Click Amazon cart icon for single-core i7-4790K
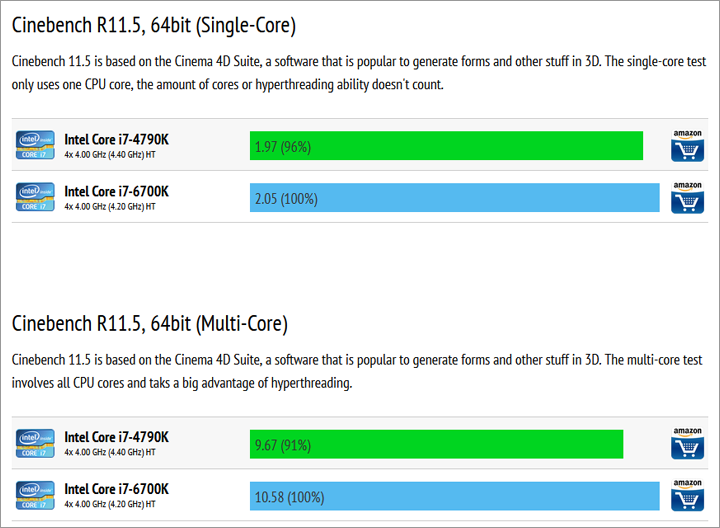 [x=687, y=145]
